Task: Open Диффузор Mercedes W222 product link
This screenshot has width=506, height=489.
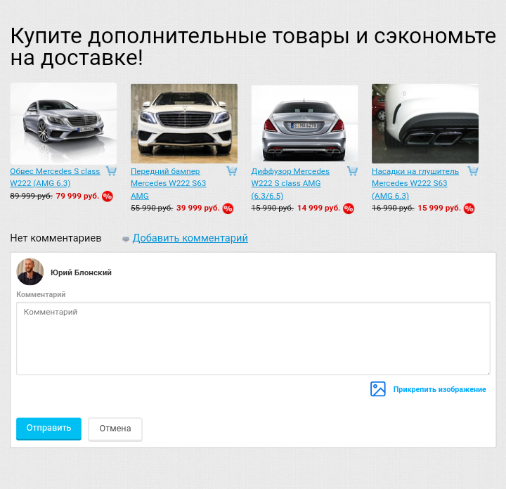Action: [x=290, y=183]
